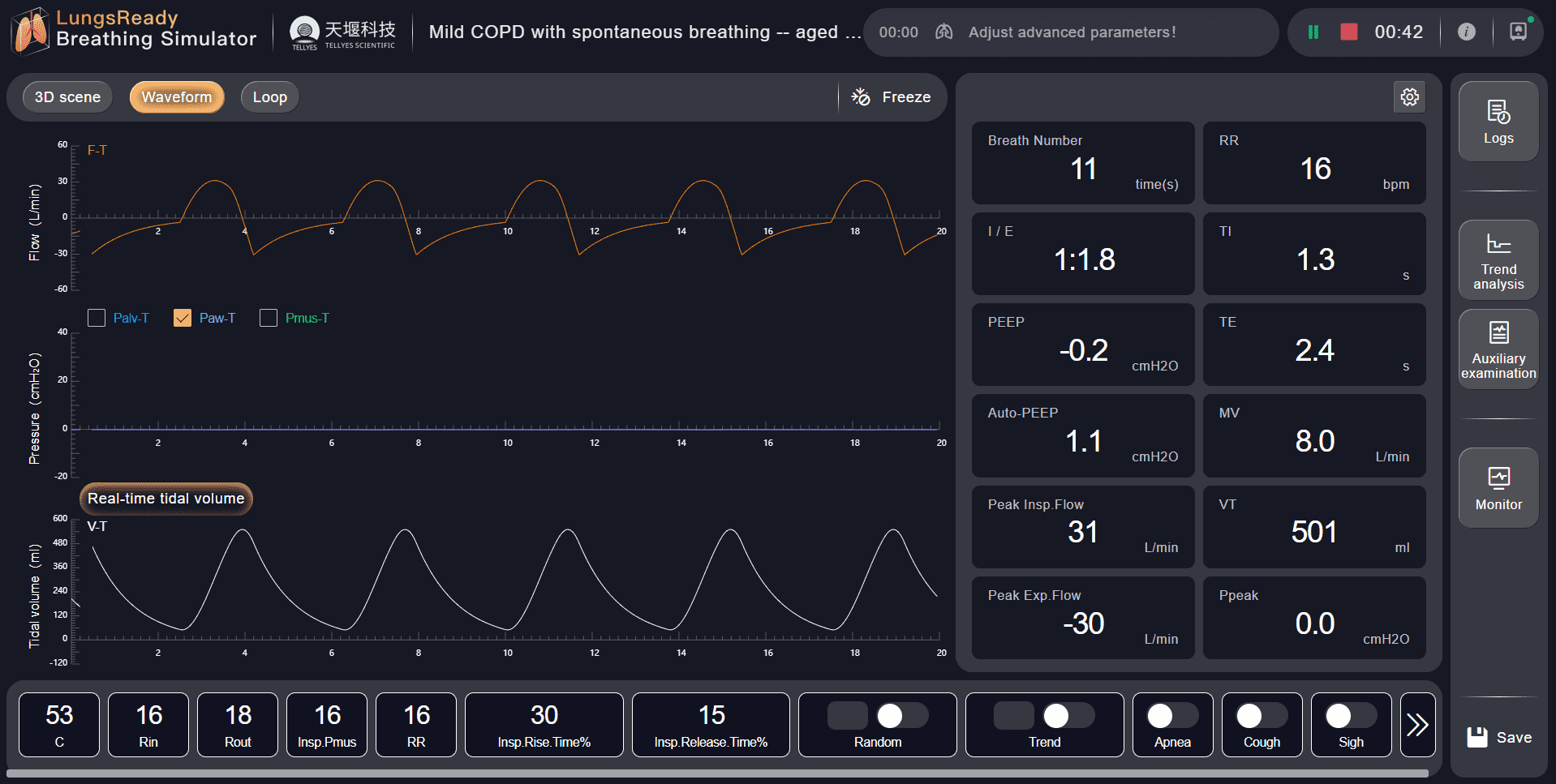Image resolution: width=1556 pixels, height=784 pixels.
Task: Stop the simulation with the red square
Action: [x=1348, y=32]
